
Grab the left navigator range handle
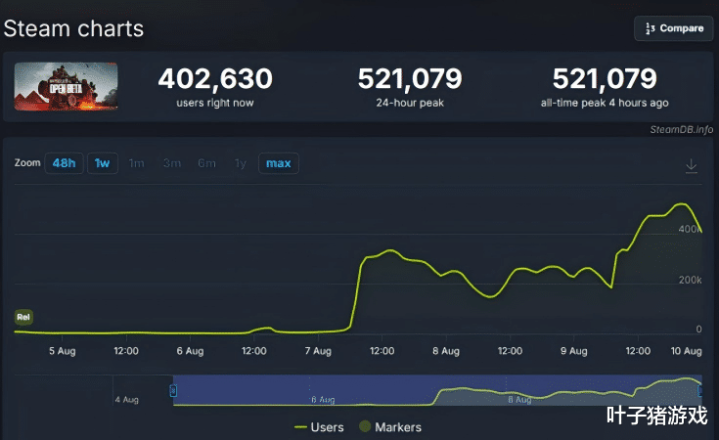point(173,390)
